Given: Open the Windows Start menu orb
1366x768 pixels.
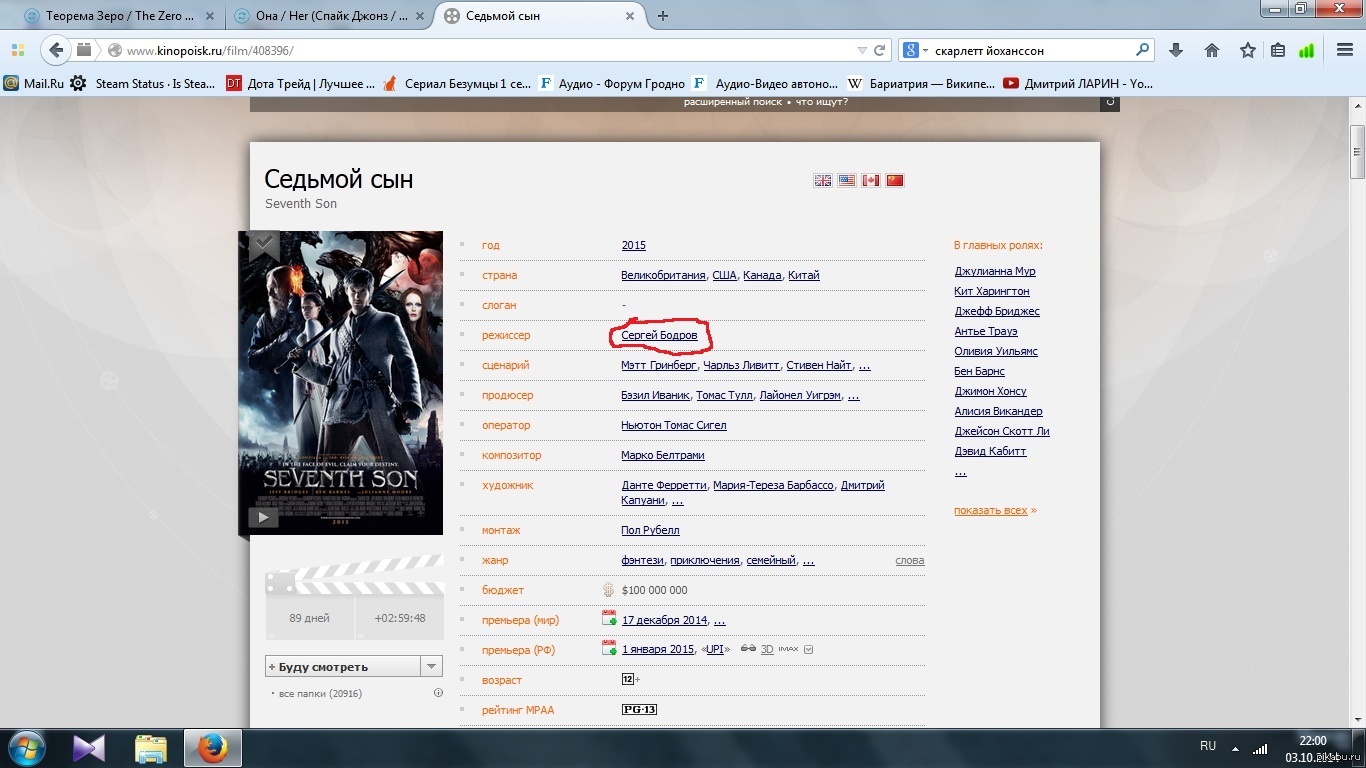Looking at the screenshot, I should (27, 748).
